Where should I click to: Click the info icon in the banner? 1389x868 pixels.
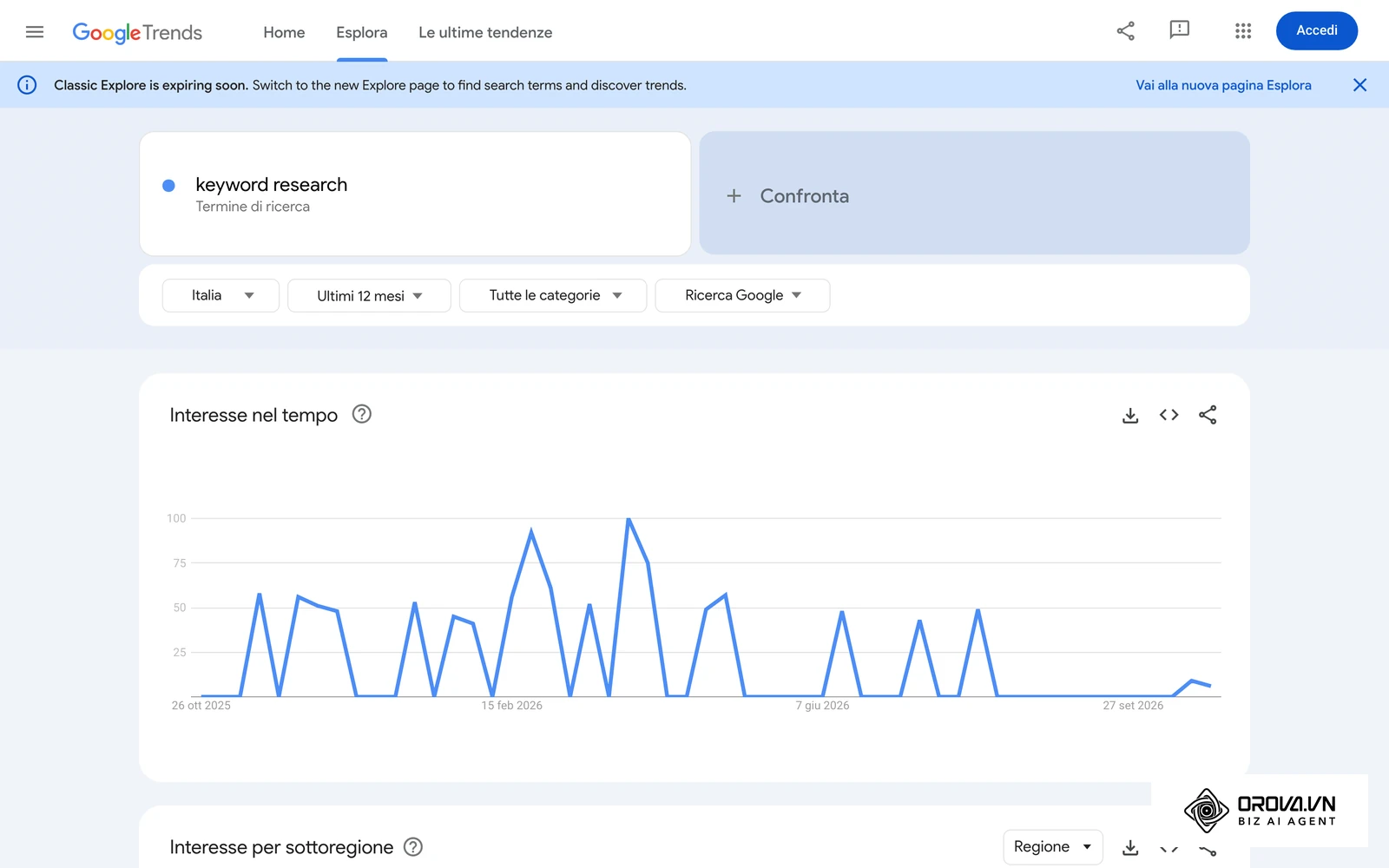coord(27,85)
